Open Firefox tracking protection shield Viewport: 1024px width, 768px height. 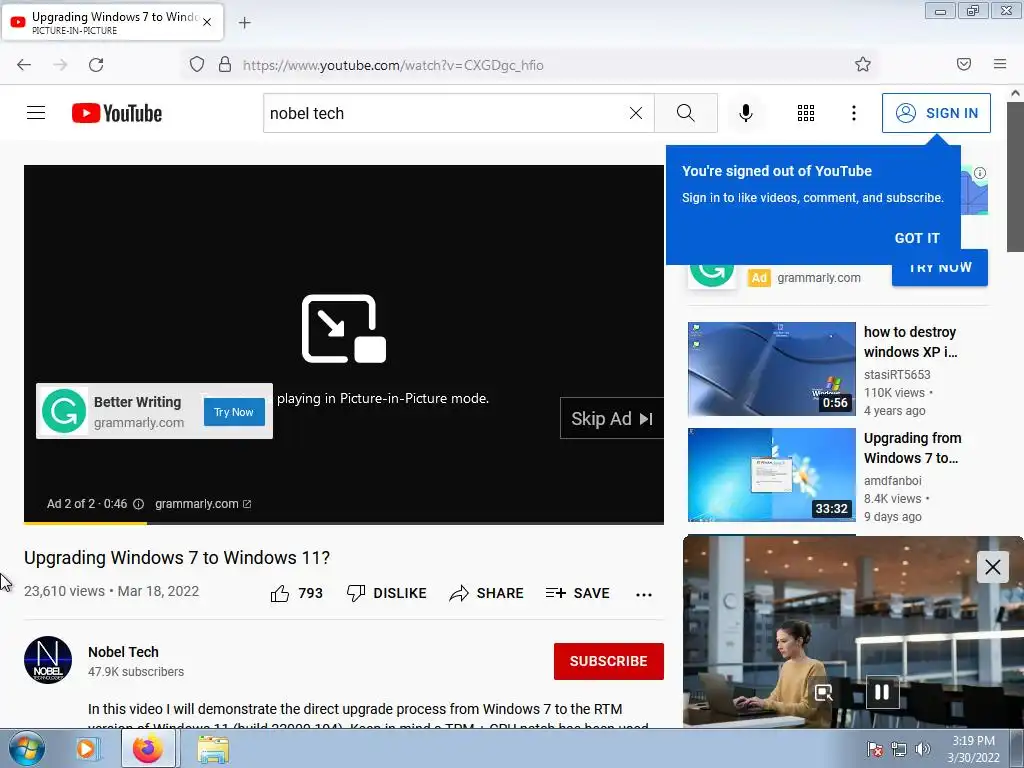[x=197, y=65]
